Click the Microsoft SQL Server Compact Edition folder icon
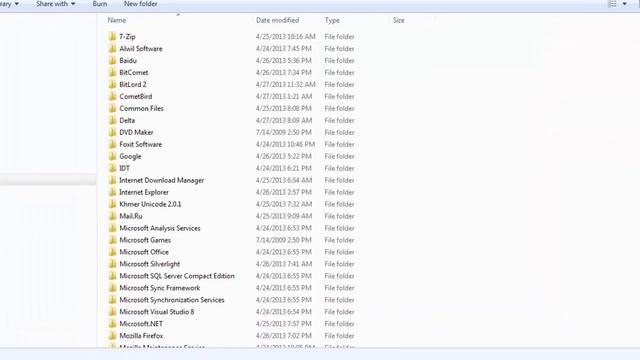This screenshot has width=640, height=360. point(112,276)
